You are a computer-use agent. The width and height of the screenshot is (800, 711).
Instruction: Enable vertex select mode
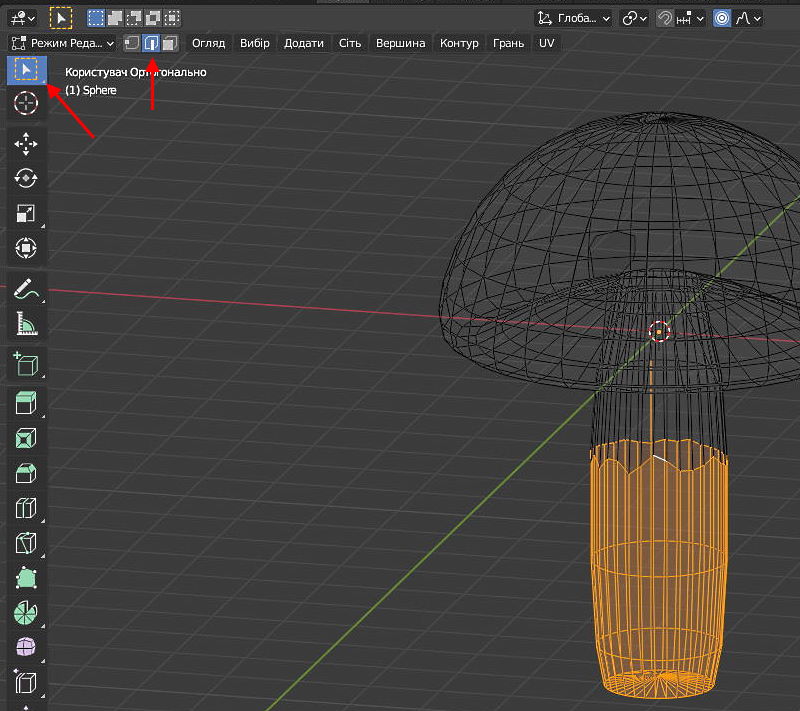point(132,43)
